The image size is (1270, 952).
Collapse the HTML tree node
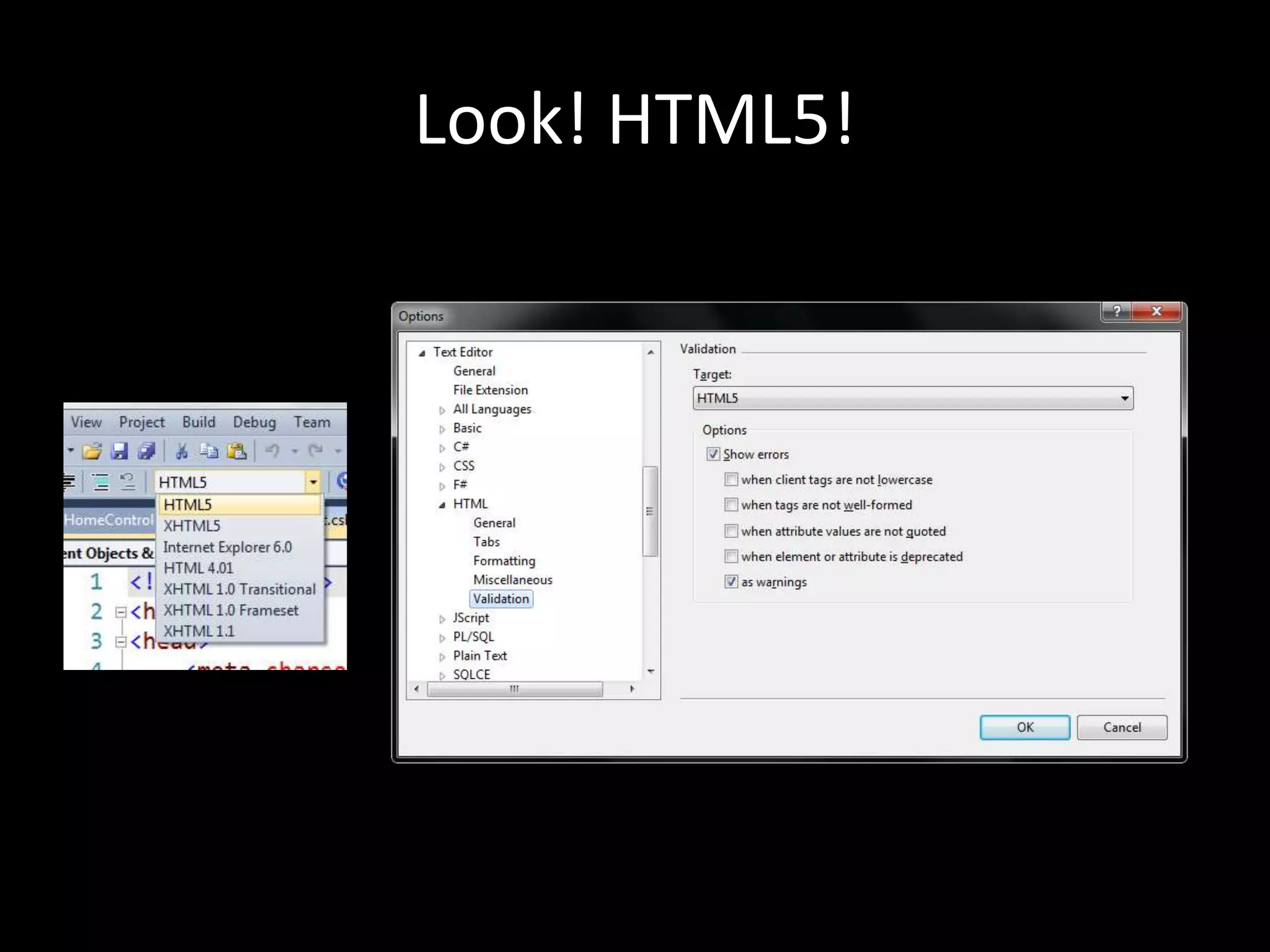(x=442, y=505)
